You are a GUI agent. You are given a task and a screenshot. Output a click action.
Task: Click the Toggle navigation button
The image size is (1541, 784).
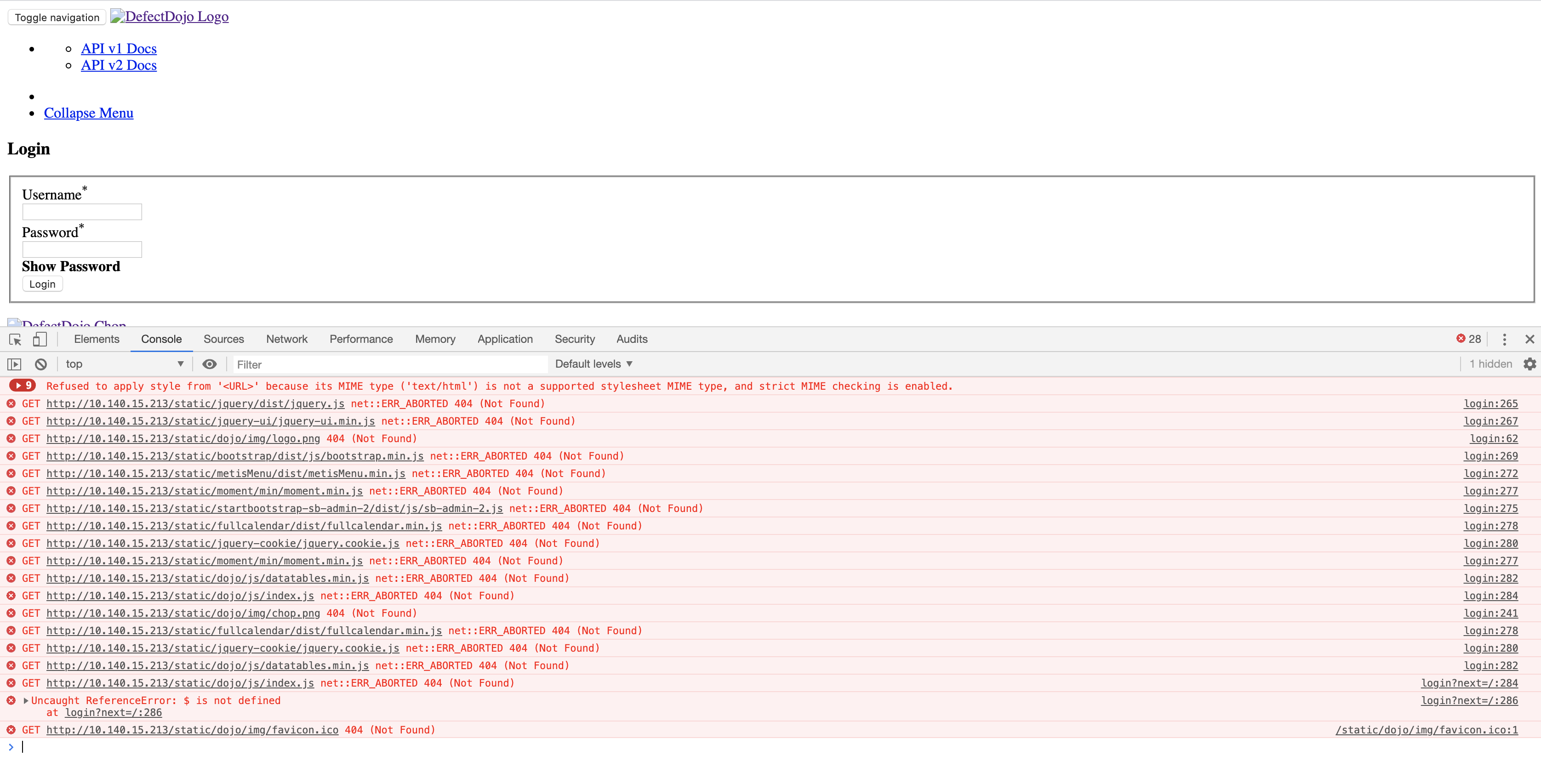[56, 17]
